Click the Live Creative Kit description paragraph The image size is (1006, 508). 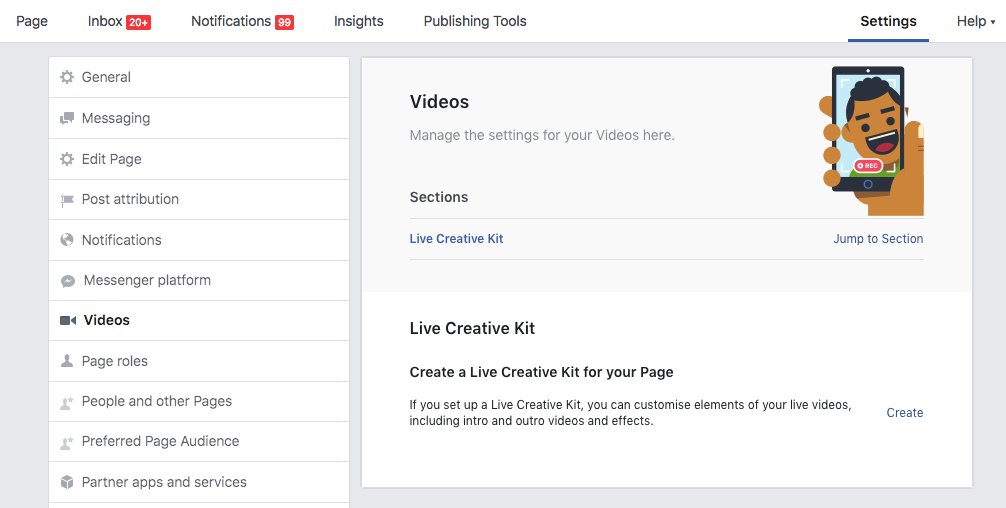point(630,413)
